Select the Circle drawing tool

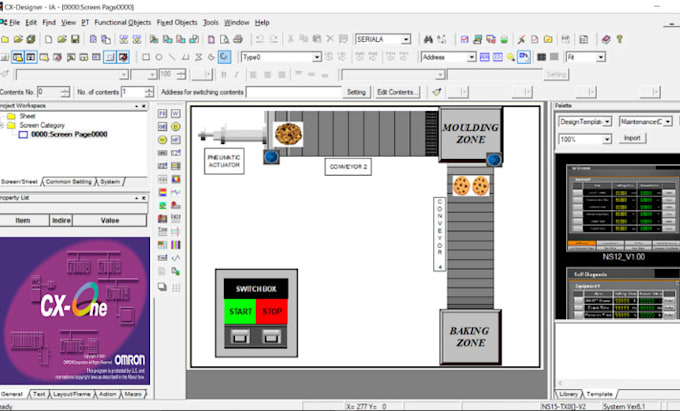coord(159,57)
